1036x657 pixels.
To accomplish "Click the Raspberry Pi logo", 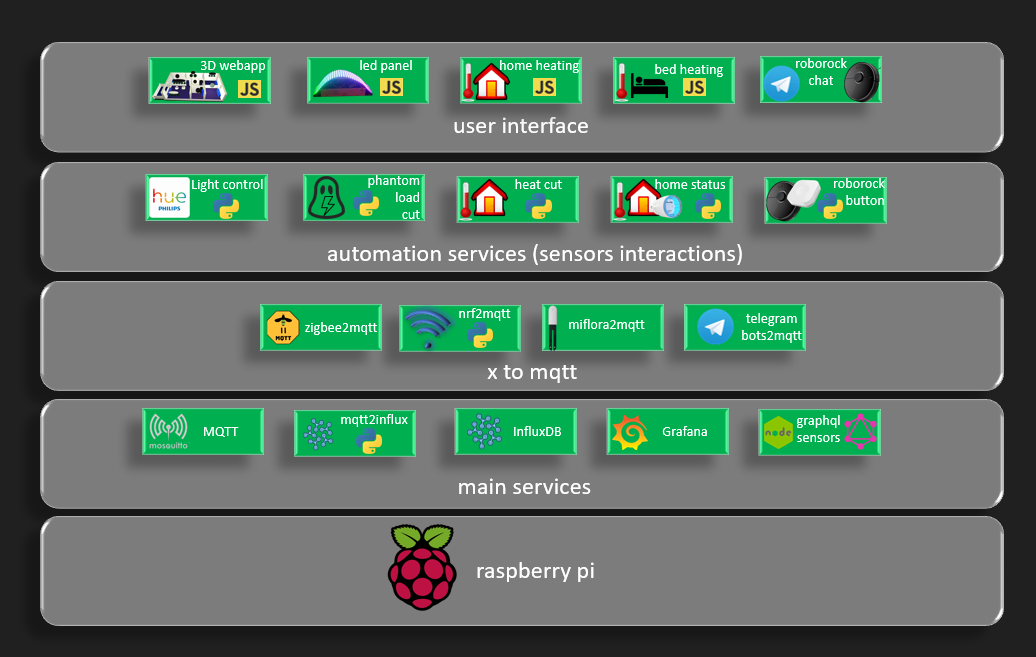I will point(421,566).
